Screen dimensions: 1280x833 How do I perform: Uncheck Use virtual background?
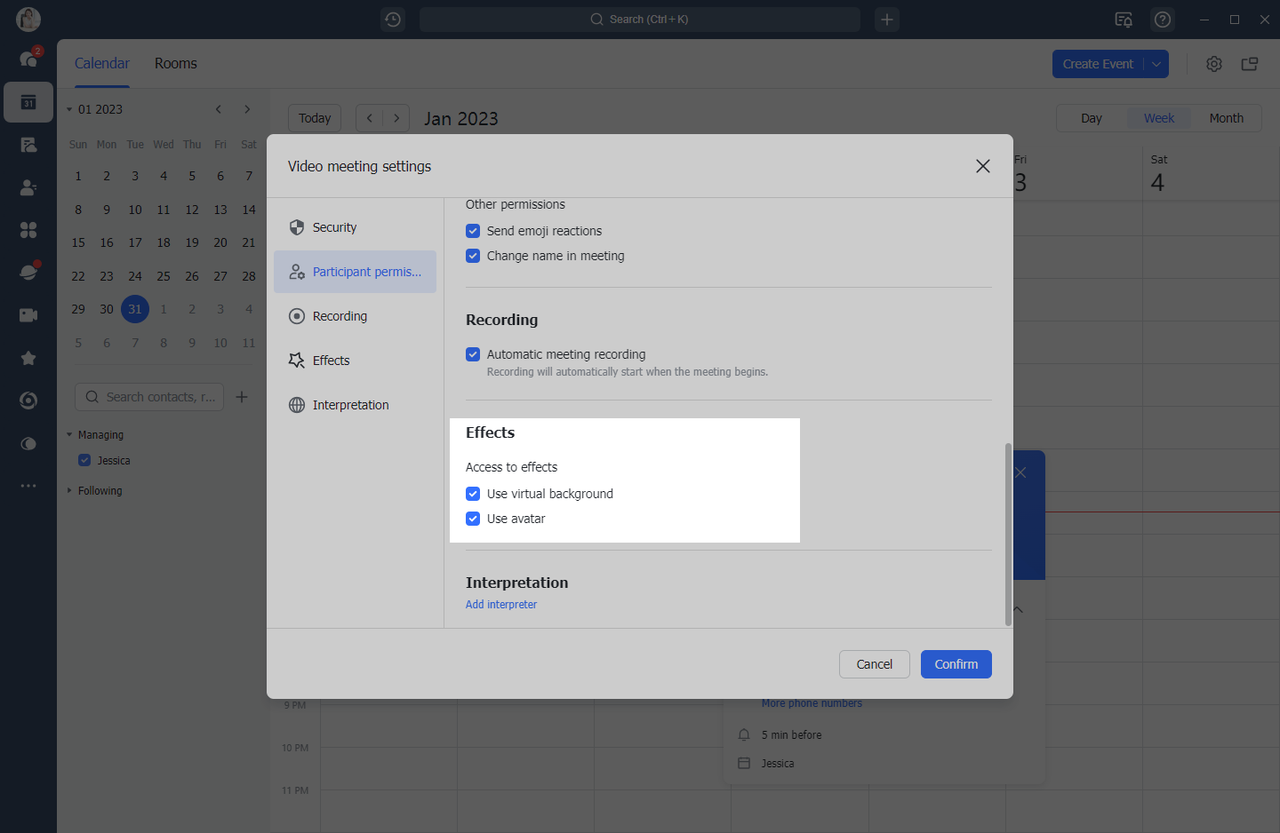pyautogui.click(x=473, y=494)
